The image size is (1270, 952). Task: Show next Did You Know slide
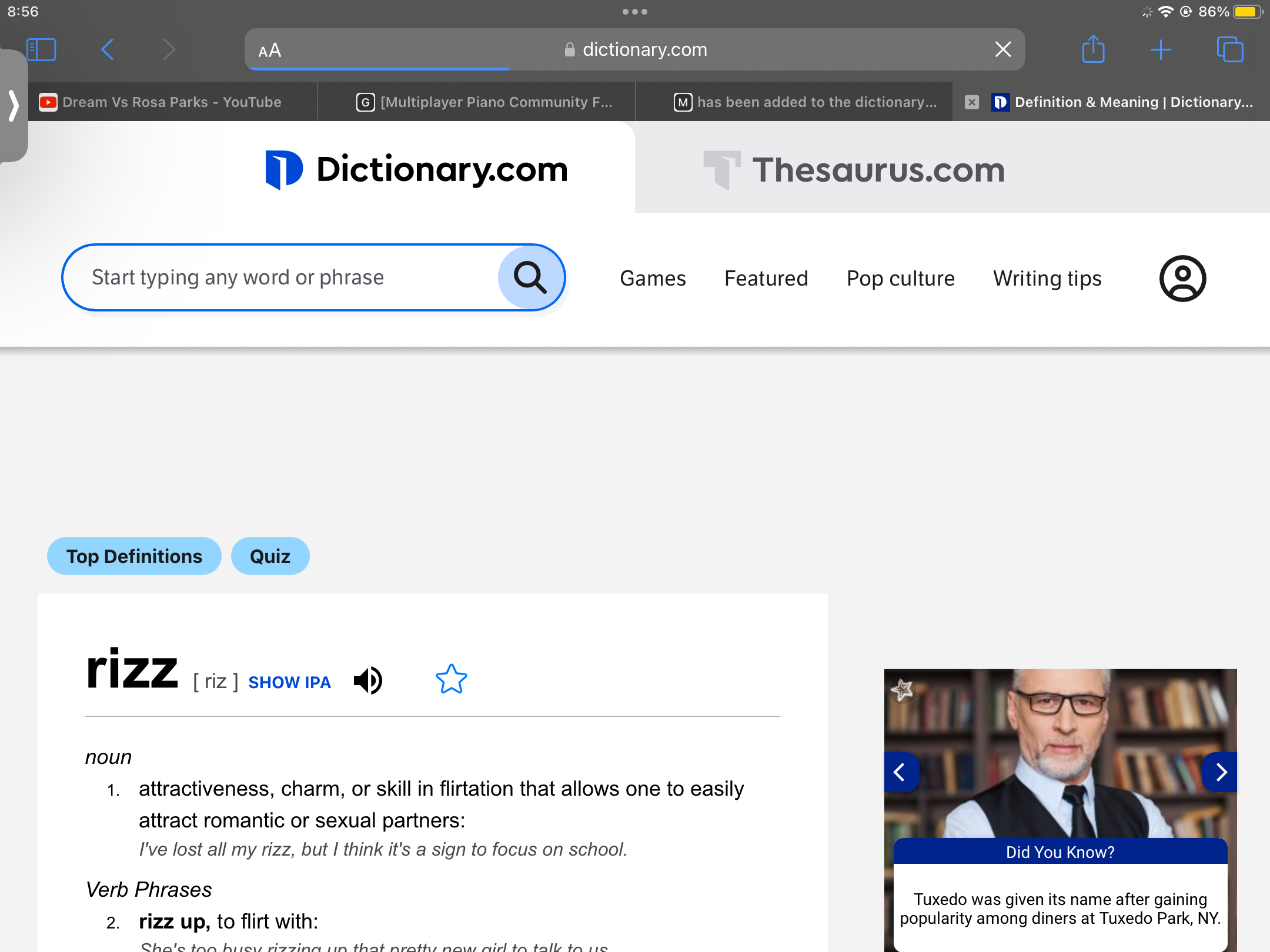pyautogui.click(x=1221, y=772)
